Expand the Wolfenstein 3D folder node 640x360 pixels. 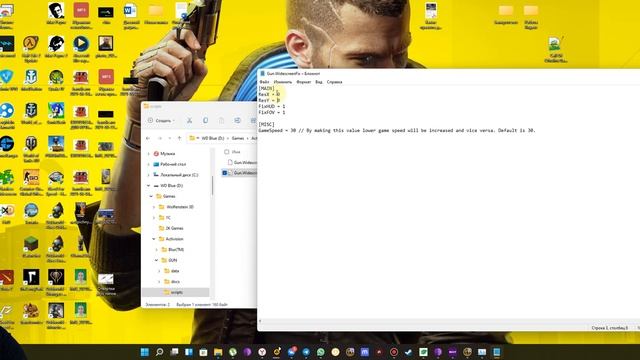point(154,207)
